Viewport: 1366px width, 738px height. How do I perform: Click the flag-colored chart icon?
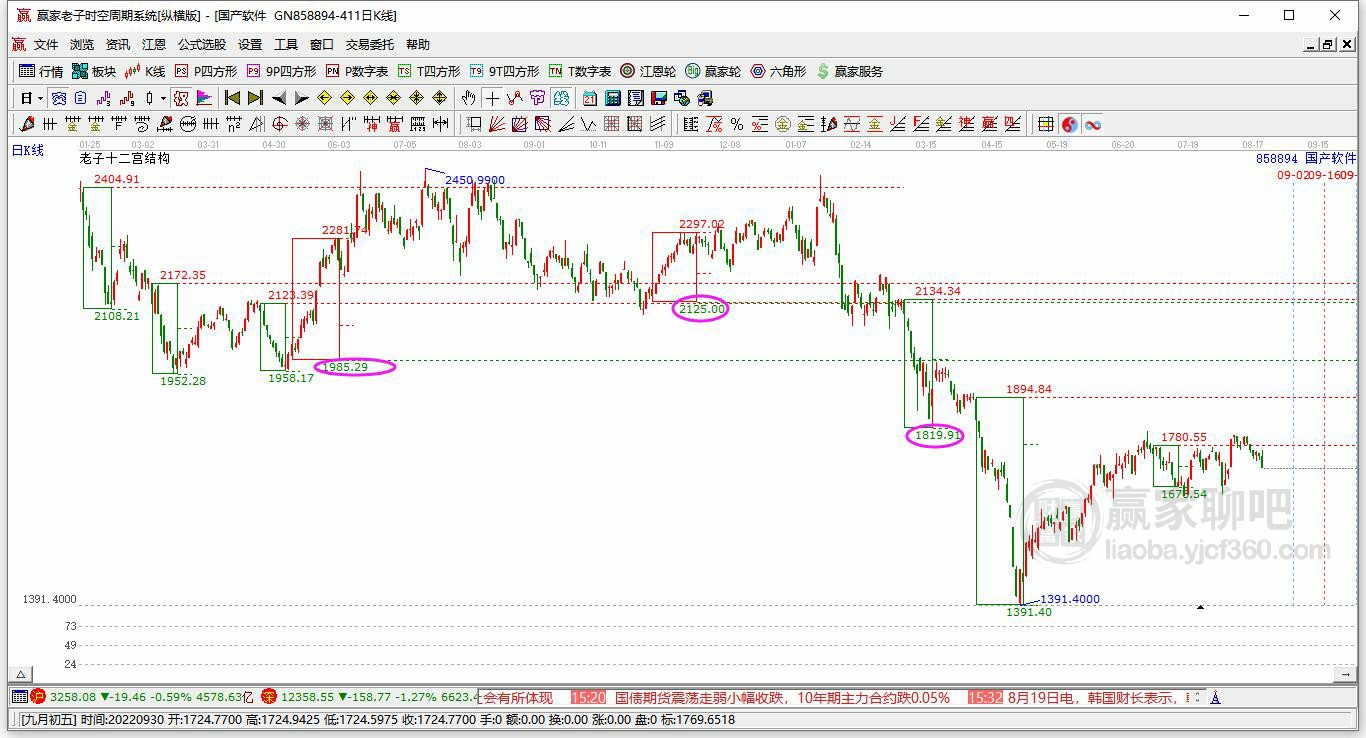[204, 98]
